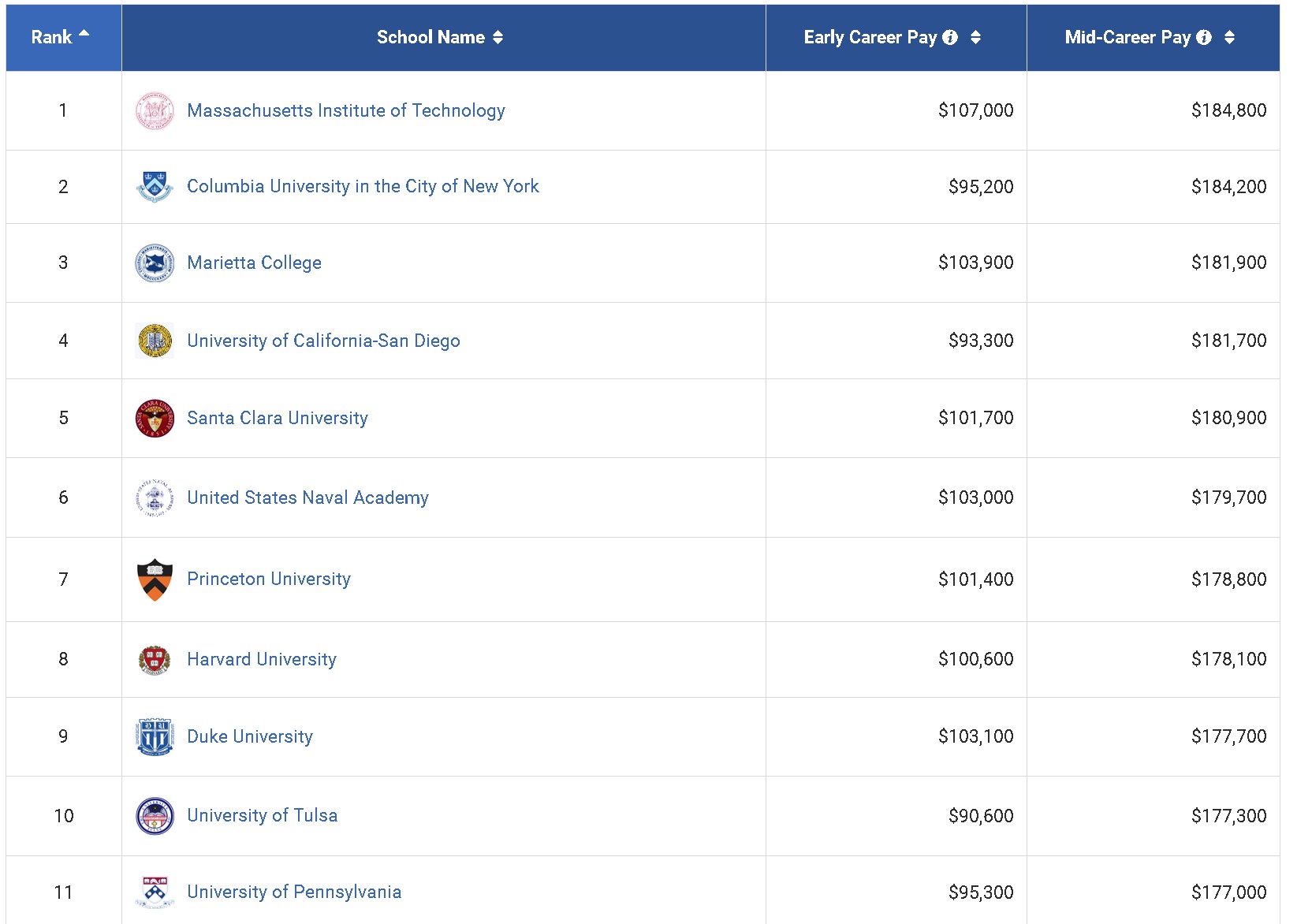Click the Early Career Pay info icon
Viewport: 1297px width, 924px height.
pyautogui.click(x=950, y=37)
